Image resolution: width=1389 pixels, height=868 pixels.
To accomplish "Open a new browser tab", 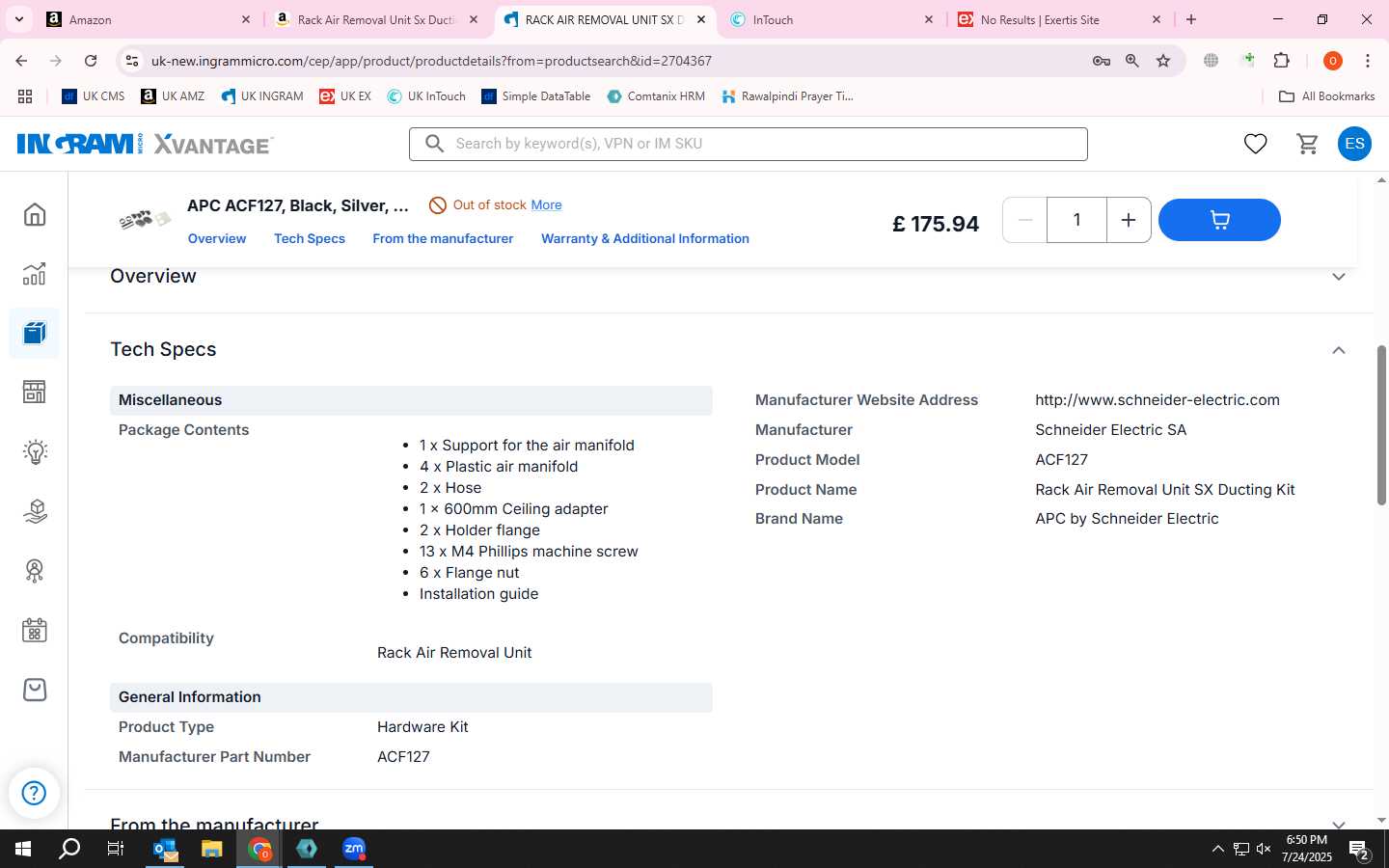I will tap(1191, 19).
